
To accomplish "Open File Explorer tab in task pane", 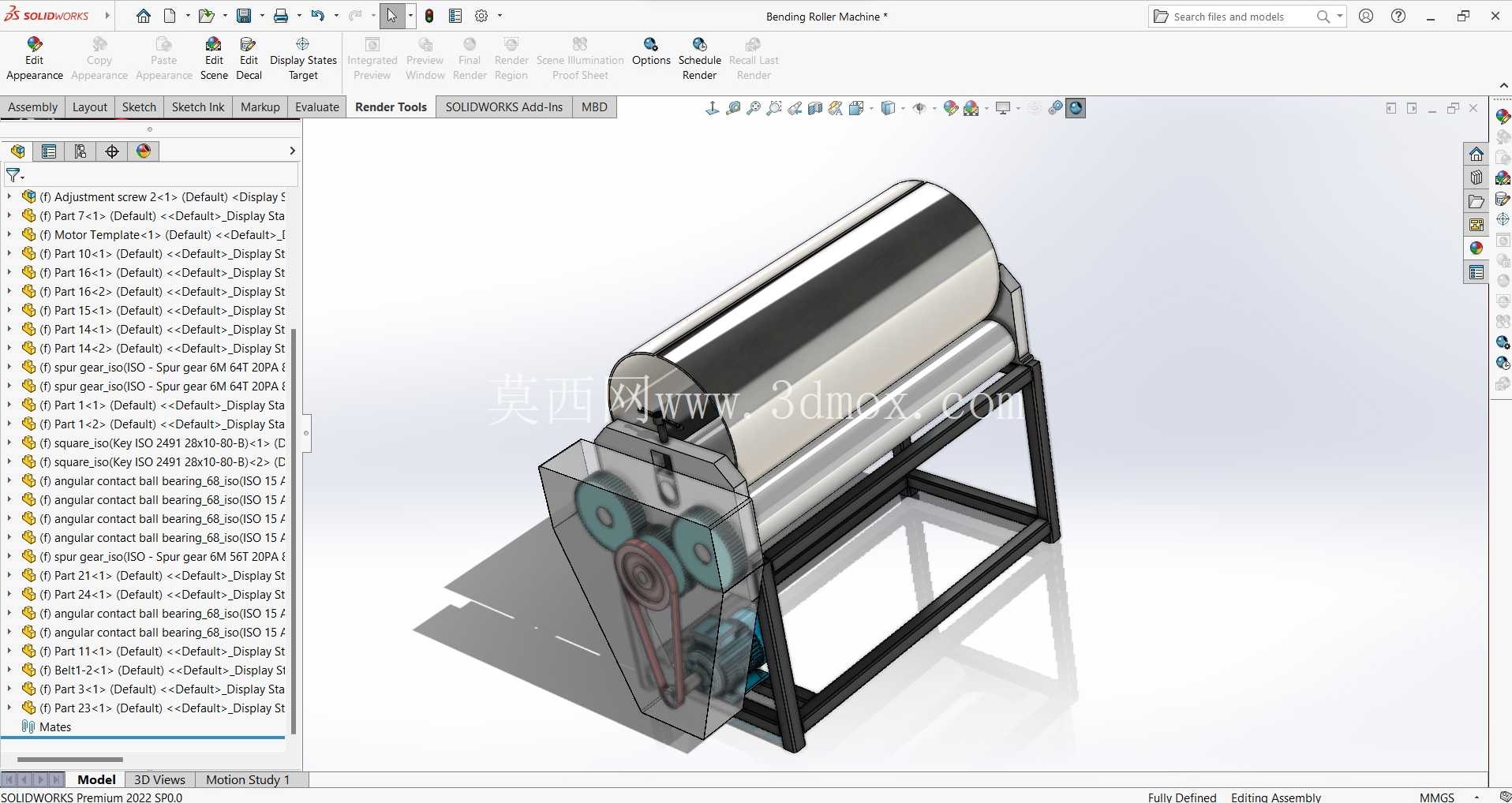I will 1476,201.
